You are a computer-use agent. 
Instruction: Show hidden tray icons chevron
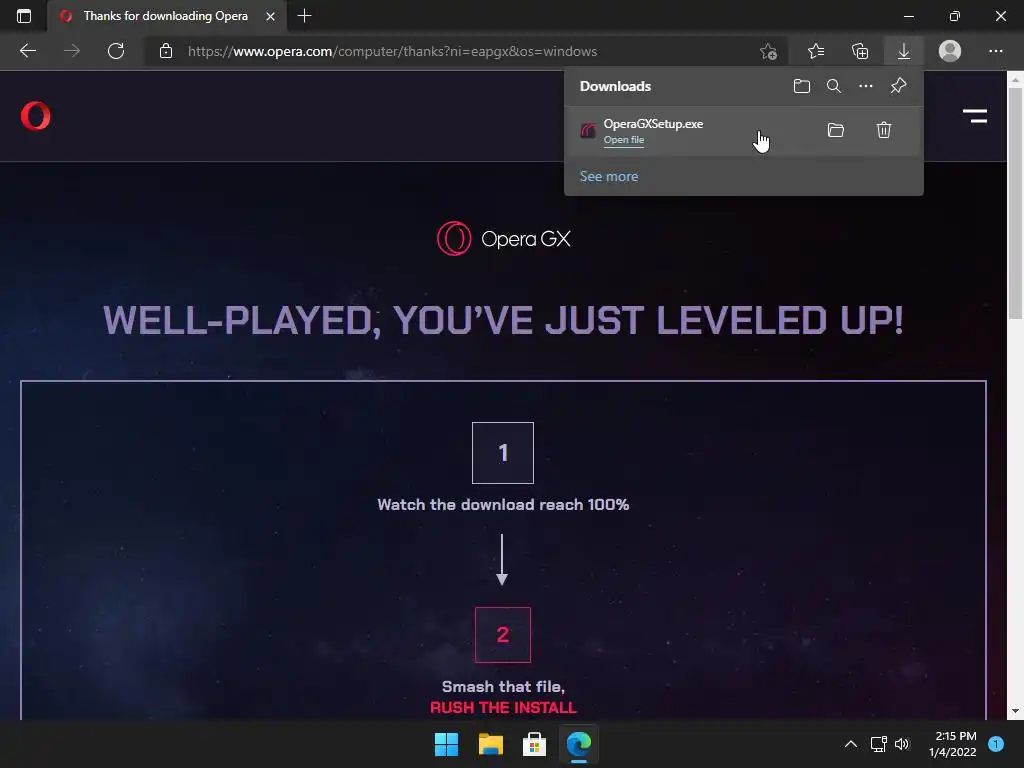[850, 744]
